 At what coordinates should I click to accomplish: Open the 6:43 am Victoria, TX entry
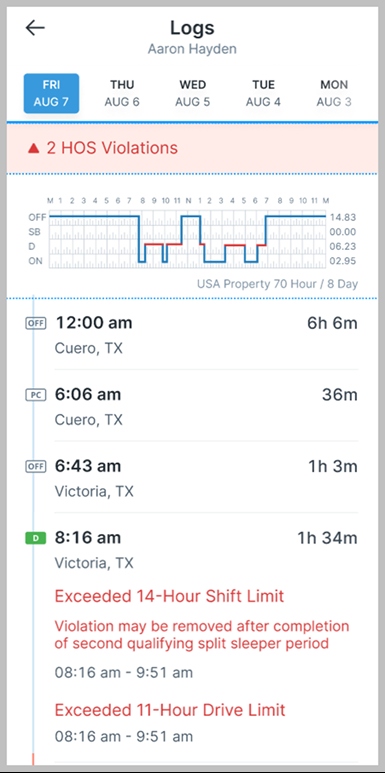[x=206, y=477]
